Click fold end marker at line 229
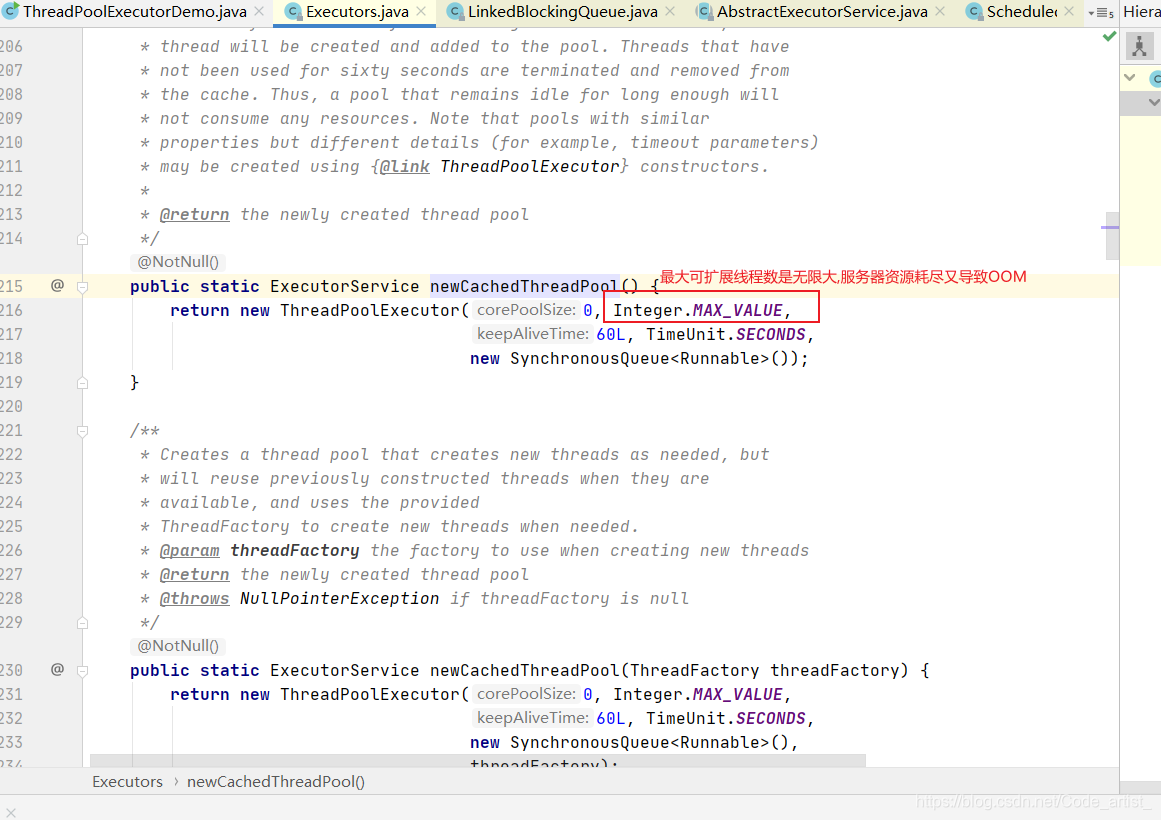1161x820 pixels. click(x=82, y=623)
